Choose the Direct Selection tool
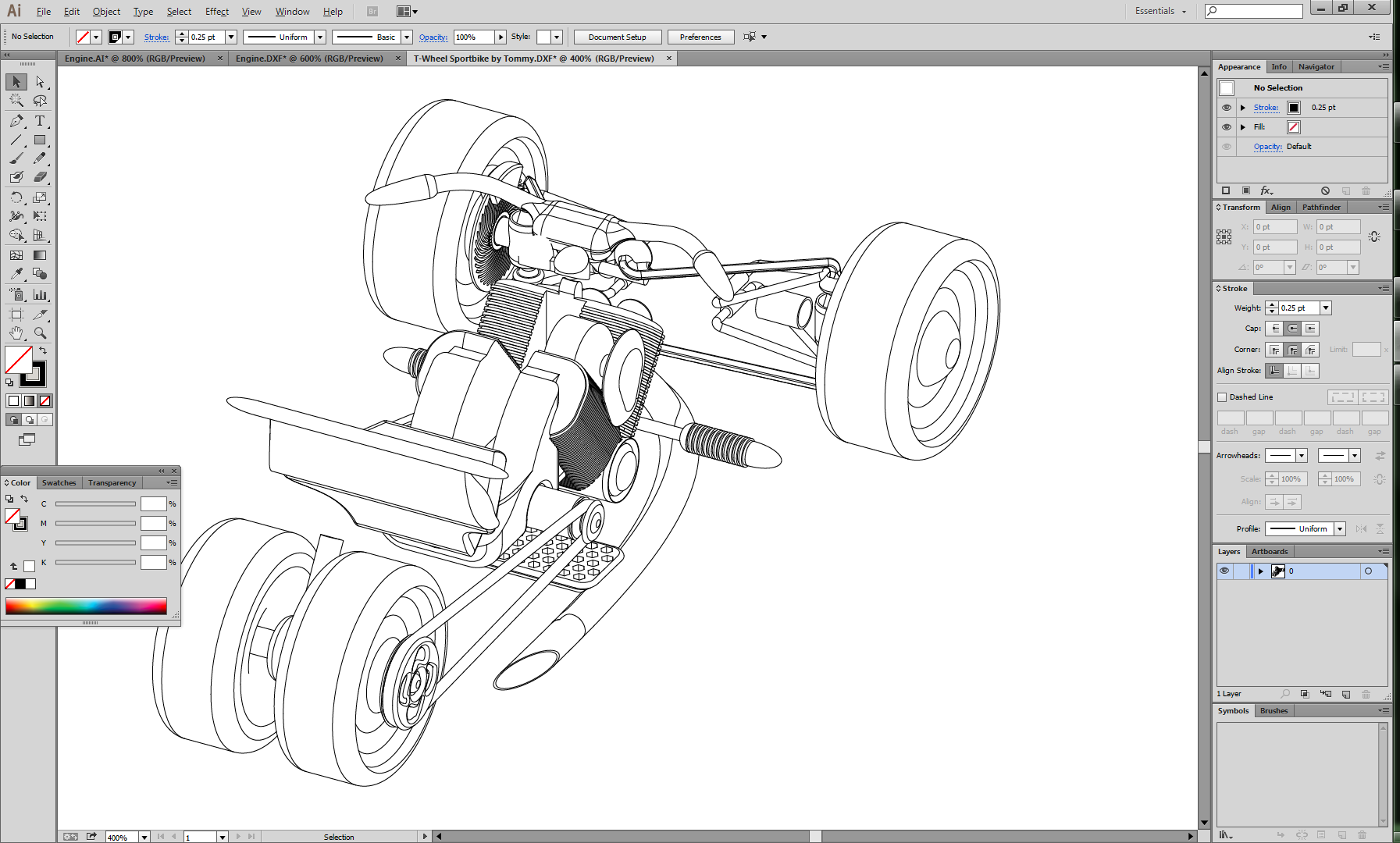1400x843 pixels. [x=40, y=82]
